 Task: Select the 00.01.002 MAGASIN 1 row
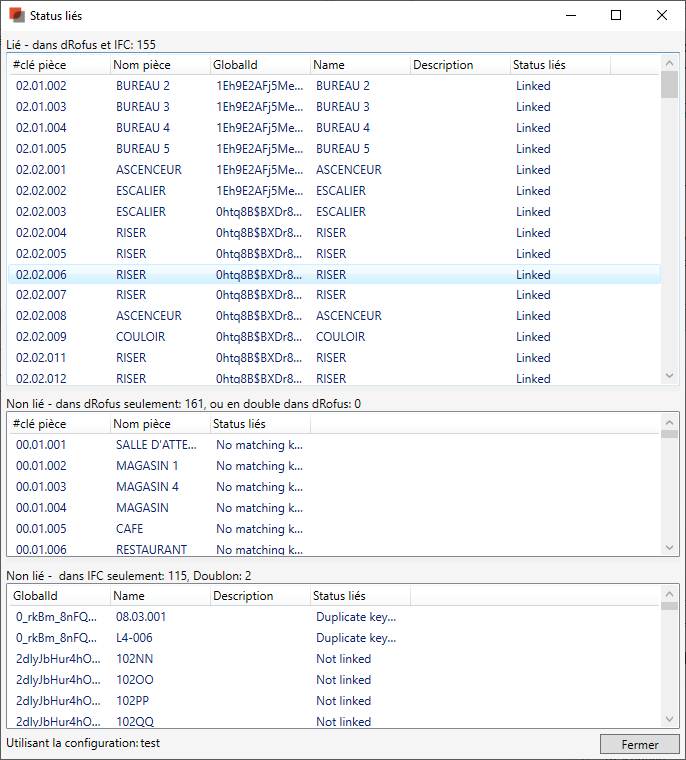pyautogui.click(x=160, y=466)
